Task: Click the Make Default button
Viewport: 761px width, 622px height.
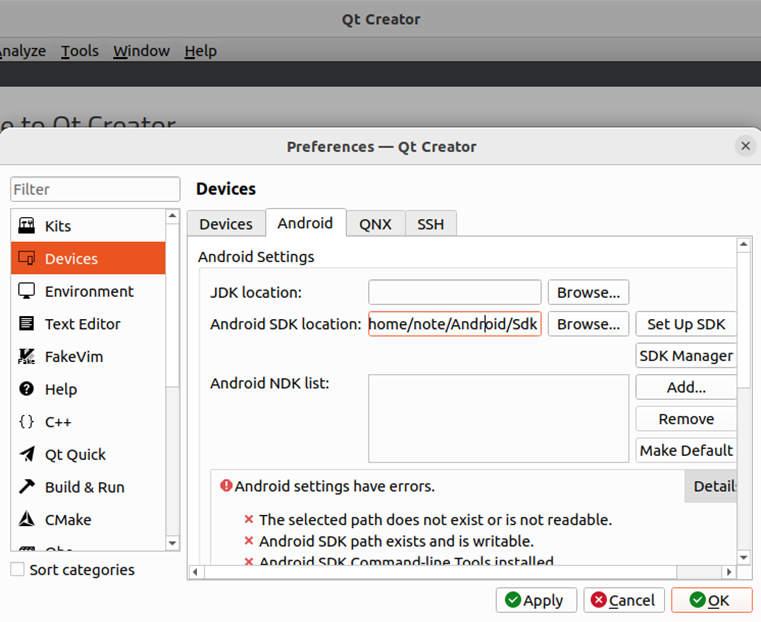Action: [686, 450]
